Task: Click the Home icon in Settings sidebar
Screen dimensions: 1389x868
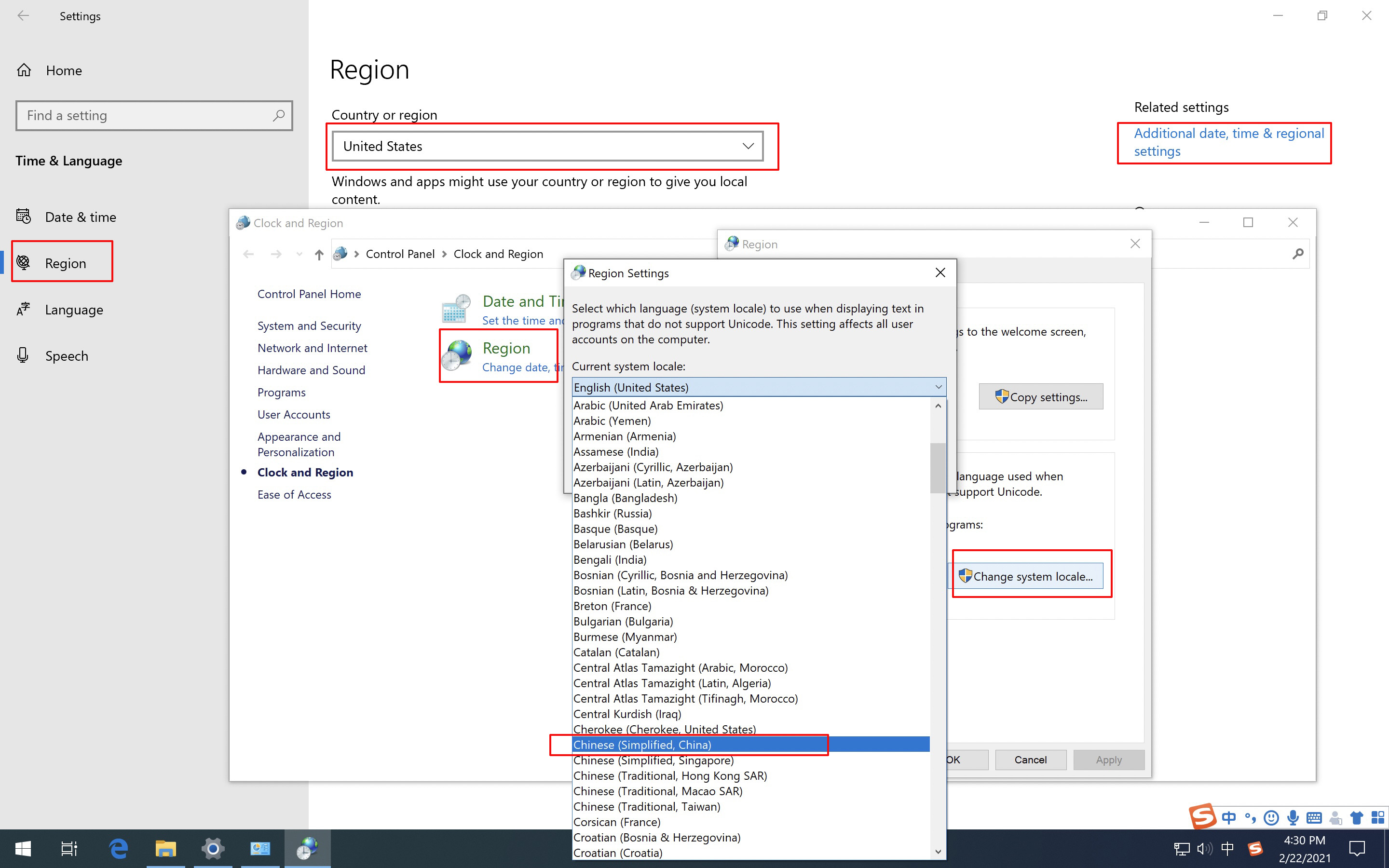Action: coord(24,70)
